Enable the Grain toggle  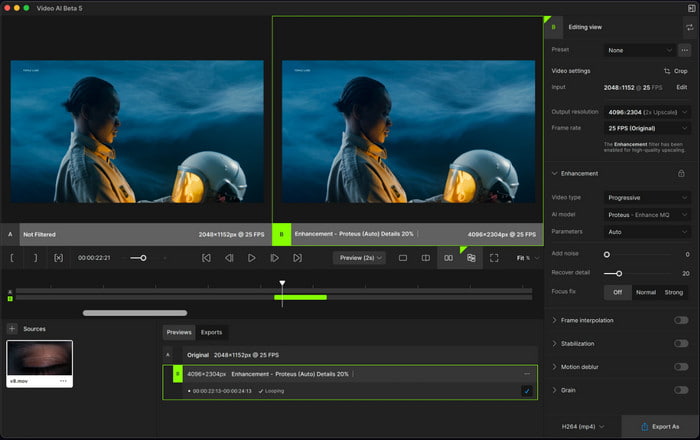tap(681, 390)
